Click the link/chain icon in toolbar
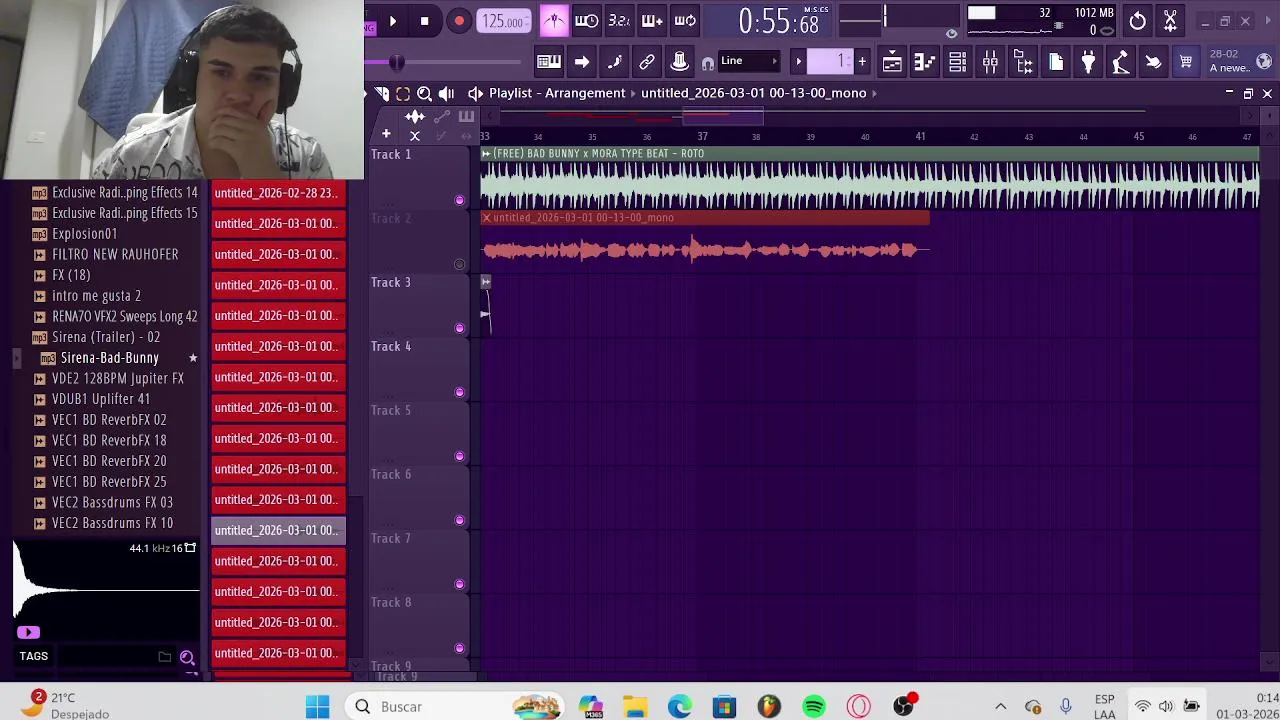The width and height of the screenshot is (1280, 720). pyautogui.click(x=647, y=62)
